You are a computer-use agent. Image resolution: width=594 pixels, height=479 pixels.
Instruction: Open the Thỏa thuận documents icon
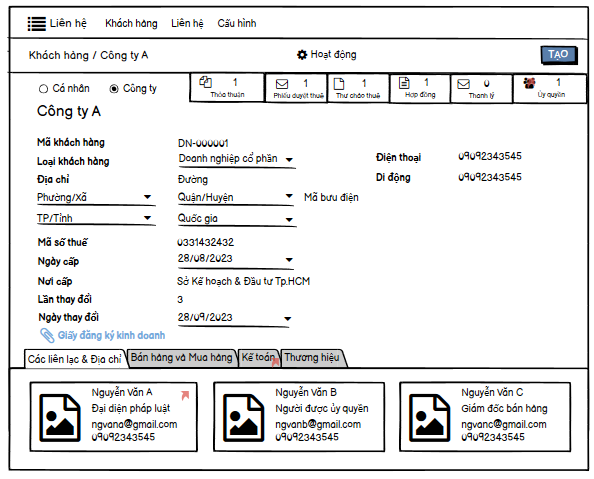[x=205, y=81]
